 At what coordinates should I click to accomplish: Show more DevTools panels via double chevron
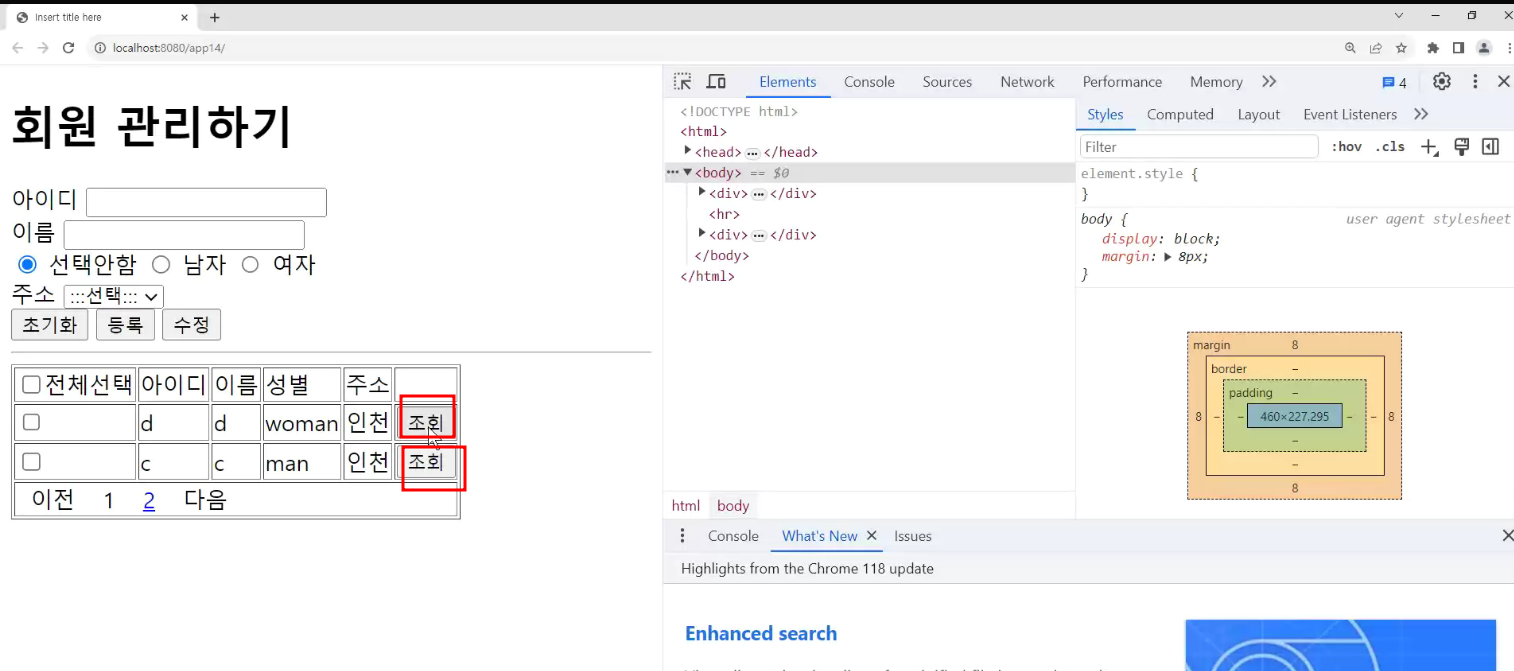(x=1269, y=82)
